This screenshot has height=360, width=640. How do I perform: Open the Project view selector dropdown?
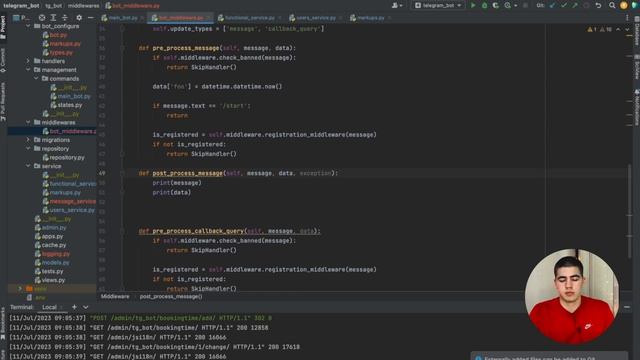coord(20,18)
